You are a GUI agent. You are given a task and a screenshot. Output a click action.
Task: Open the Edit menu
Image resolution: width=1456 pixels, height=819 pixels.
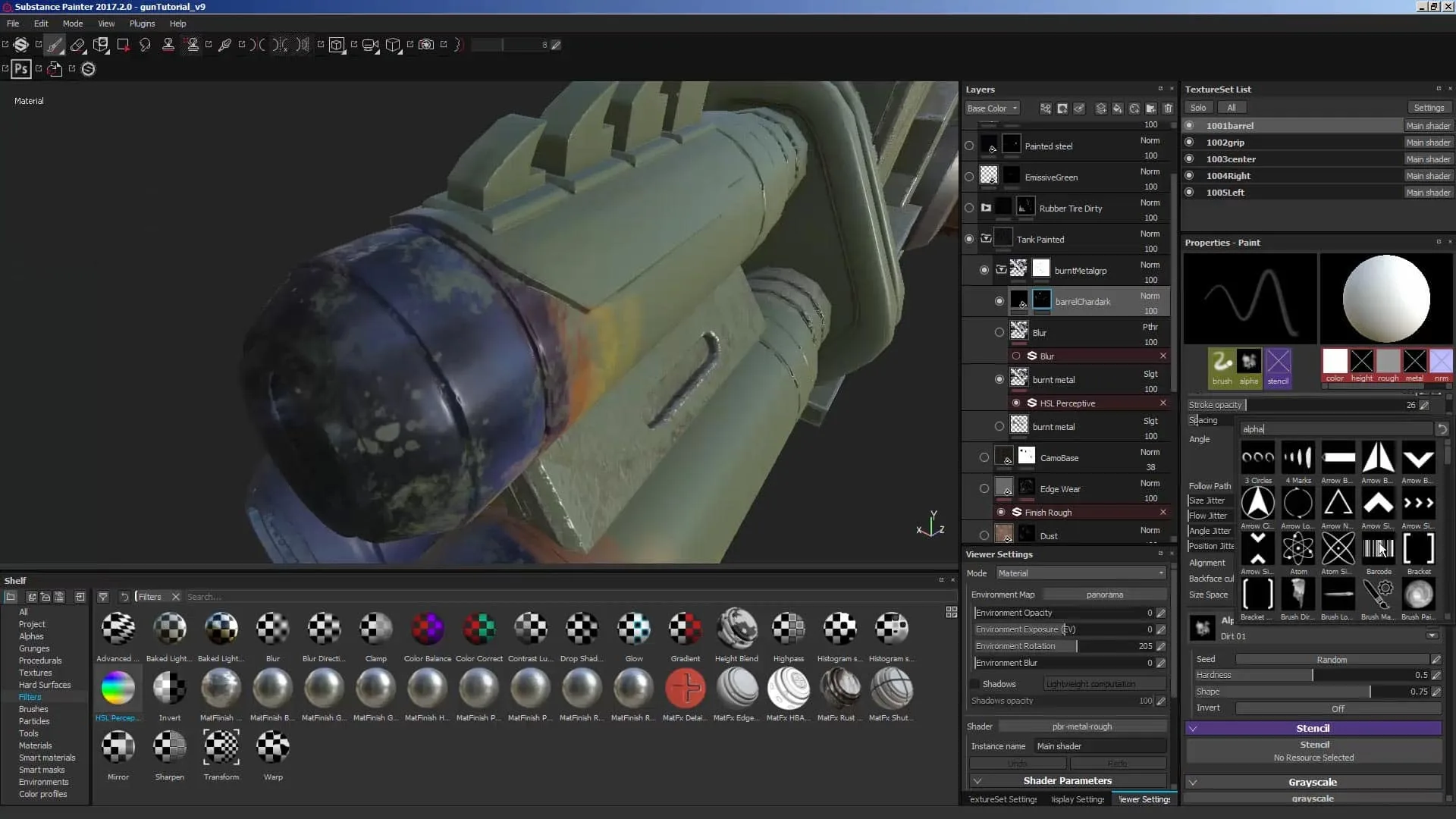pos(41,24)
